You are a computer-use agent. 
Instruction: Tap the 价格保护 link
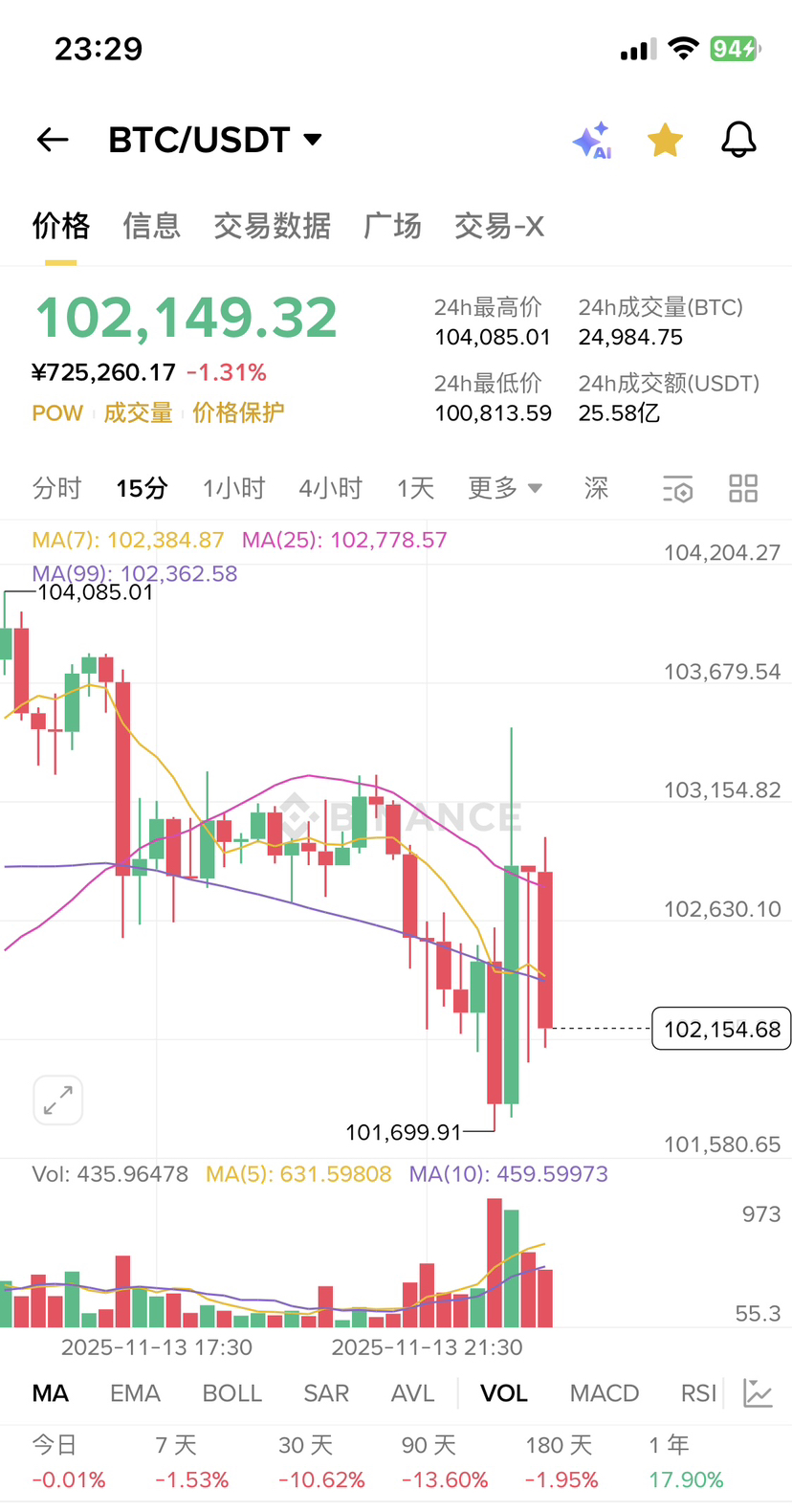[x=238, y=412]
